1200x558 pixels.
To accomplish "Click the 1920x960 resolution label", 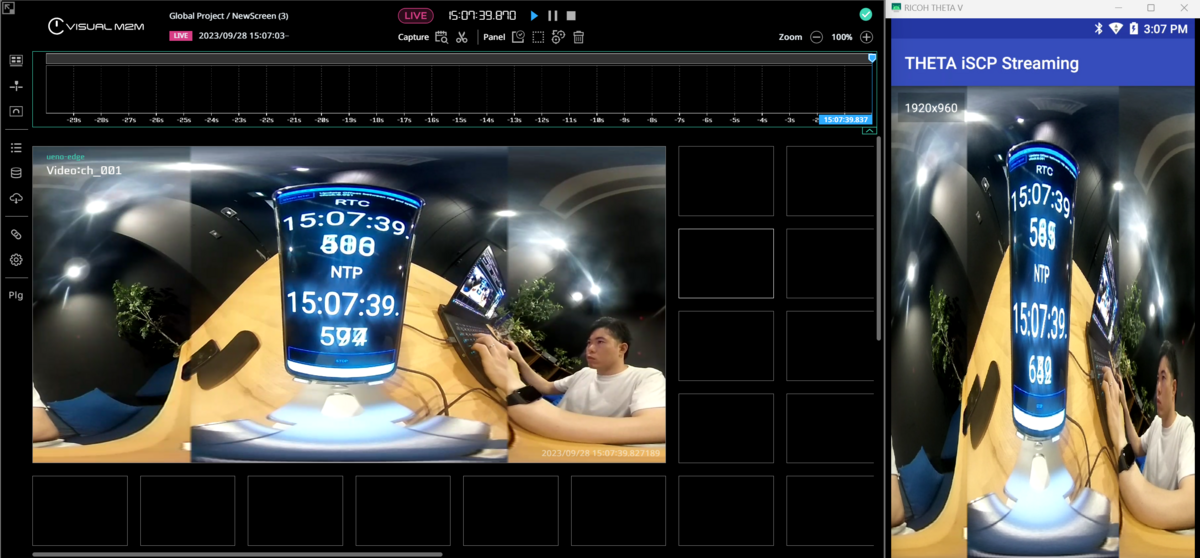I will coord(931,107).
